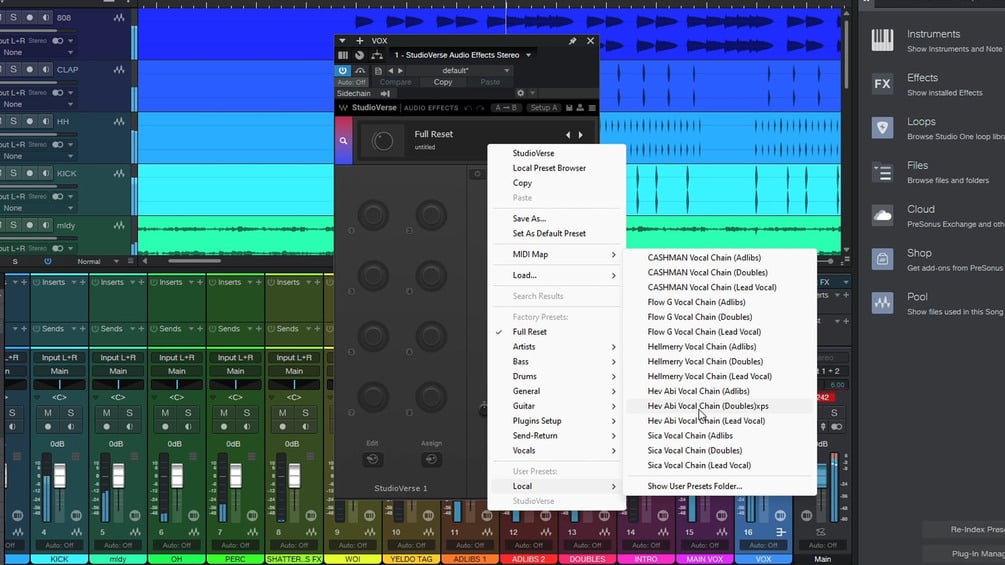Screen dimensions: 1005x565
Task: Click the StudioVerse search magnifier icon
Action: click(x=344, y=140)
